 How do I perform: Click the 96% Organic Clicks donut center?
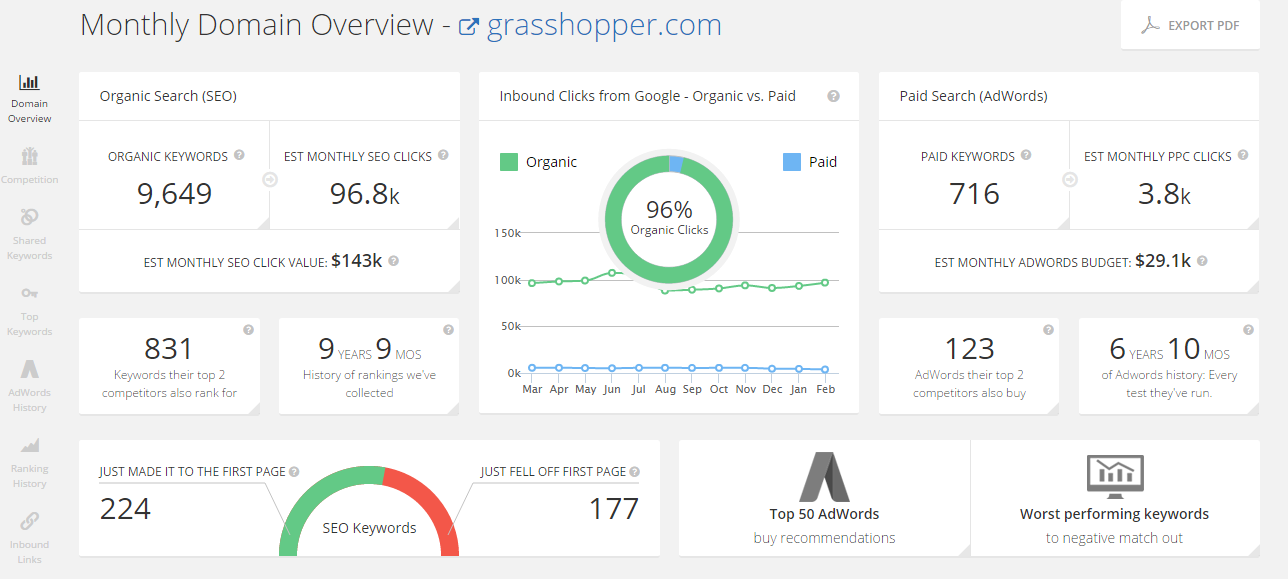click(669, 219)
